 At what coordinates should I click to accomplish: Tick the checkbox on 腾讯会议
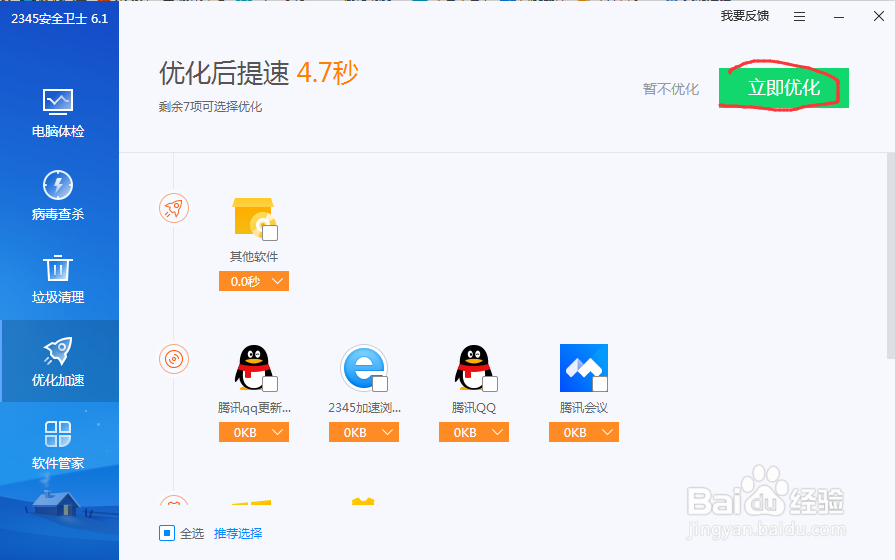[x=600, y=384]
